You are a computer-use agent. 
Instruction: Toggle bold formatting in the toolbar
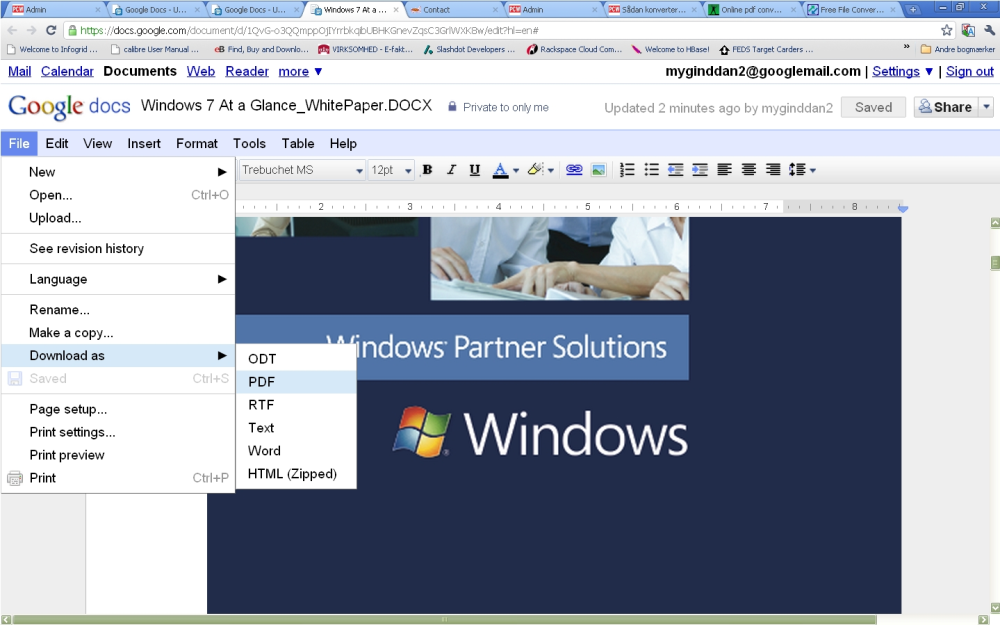point(427,170)
